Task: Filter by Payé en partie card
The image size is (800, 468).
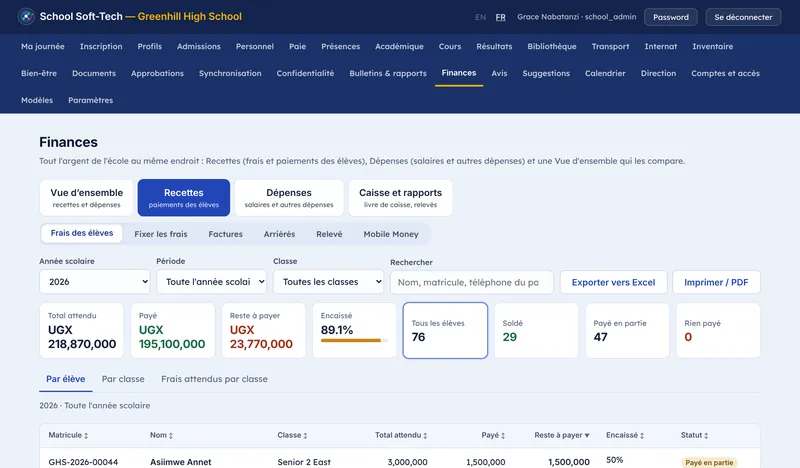Action: point(627,330)
